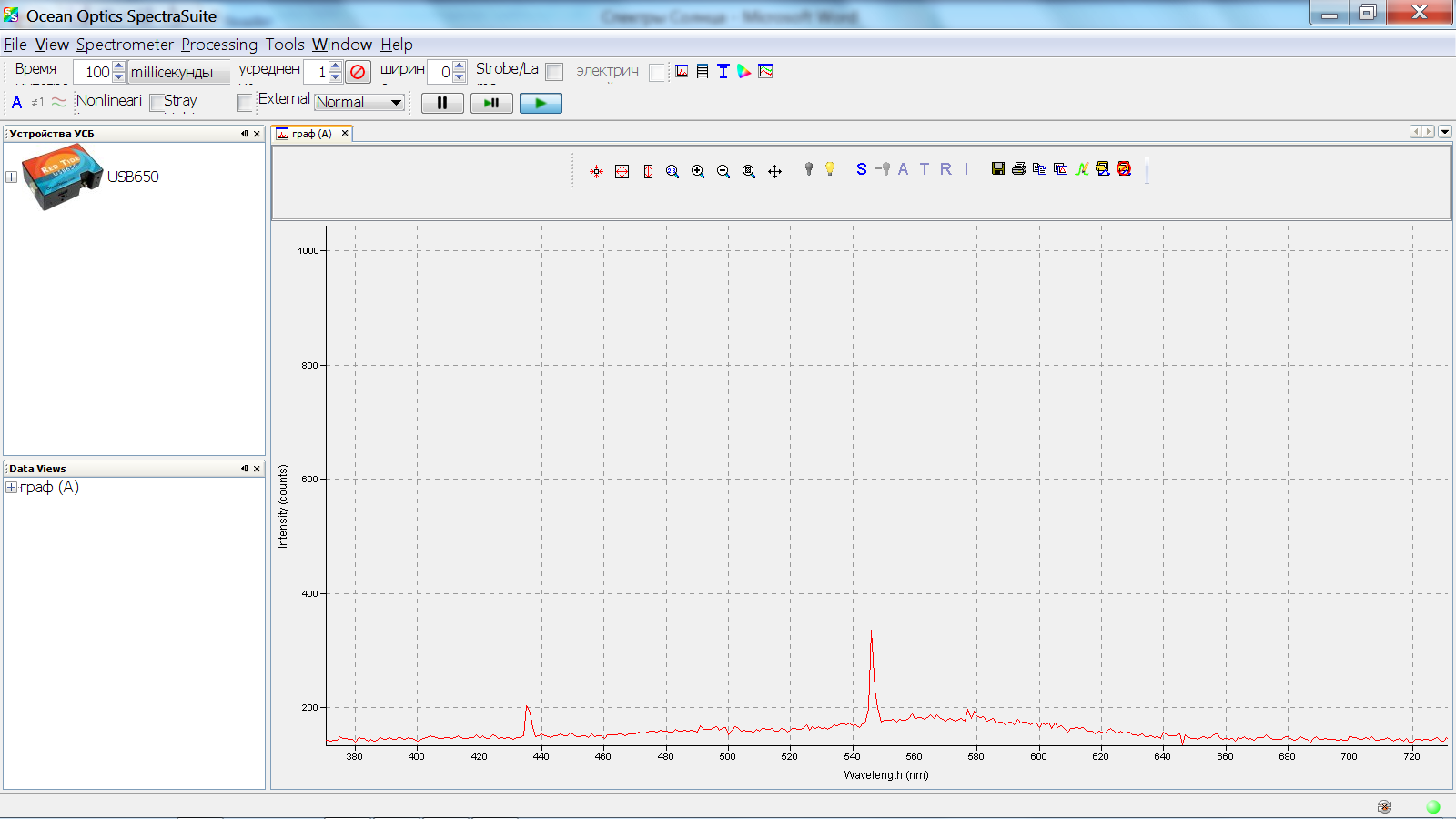Open the Spectrometer menu

[x=125, y=45]
